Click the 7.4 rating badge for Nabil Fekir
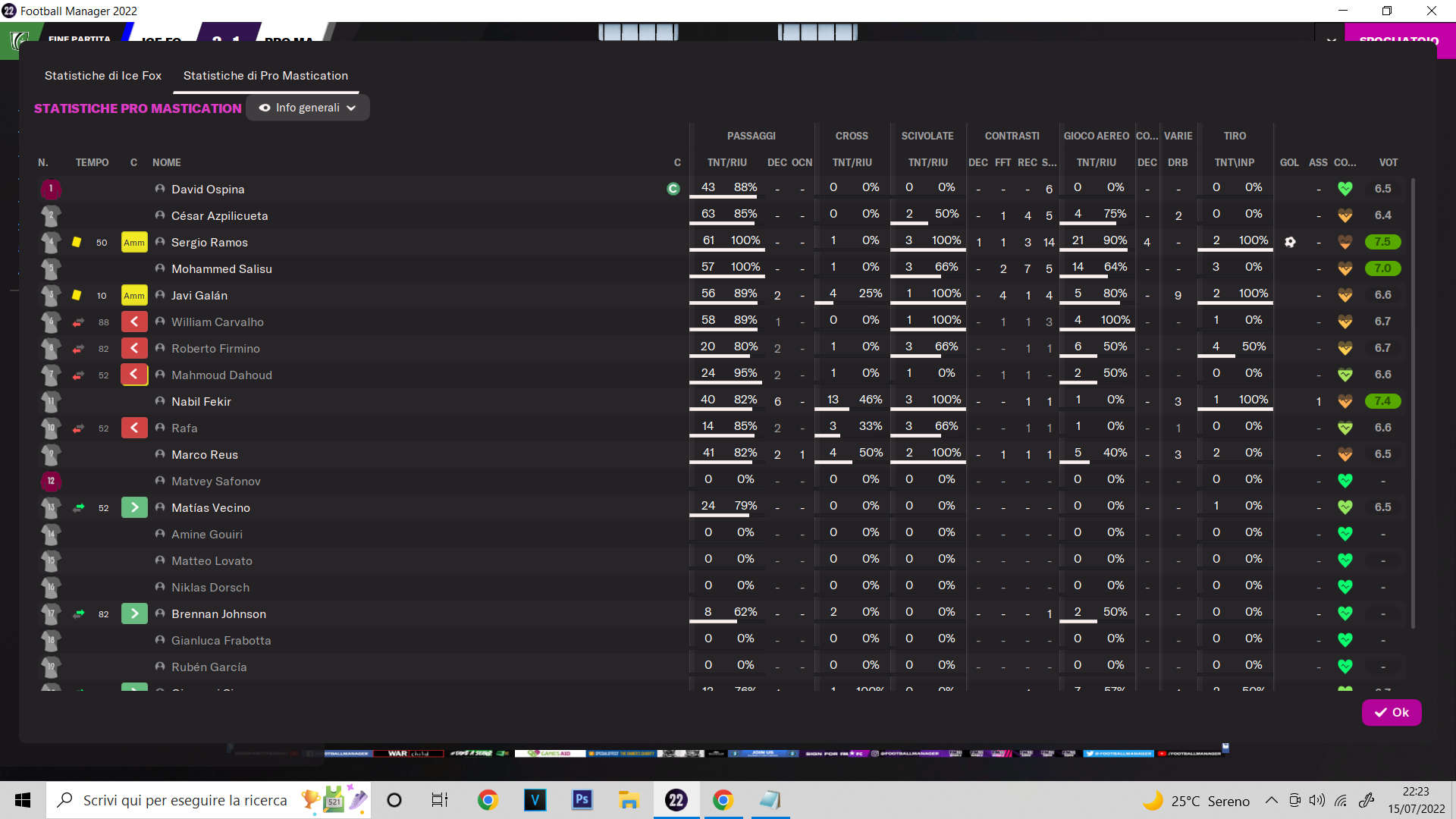The width and height of the screenshot is (1456, 819). [x=1382, y=401]
